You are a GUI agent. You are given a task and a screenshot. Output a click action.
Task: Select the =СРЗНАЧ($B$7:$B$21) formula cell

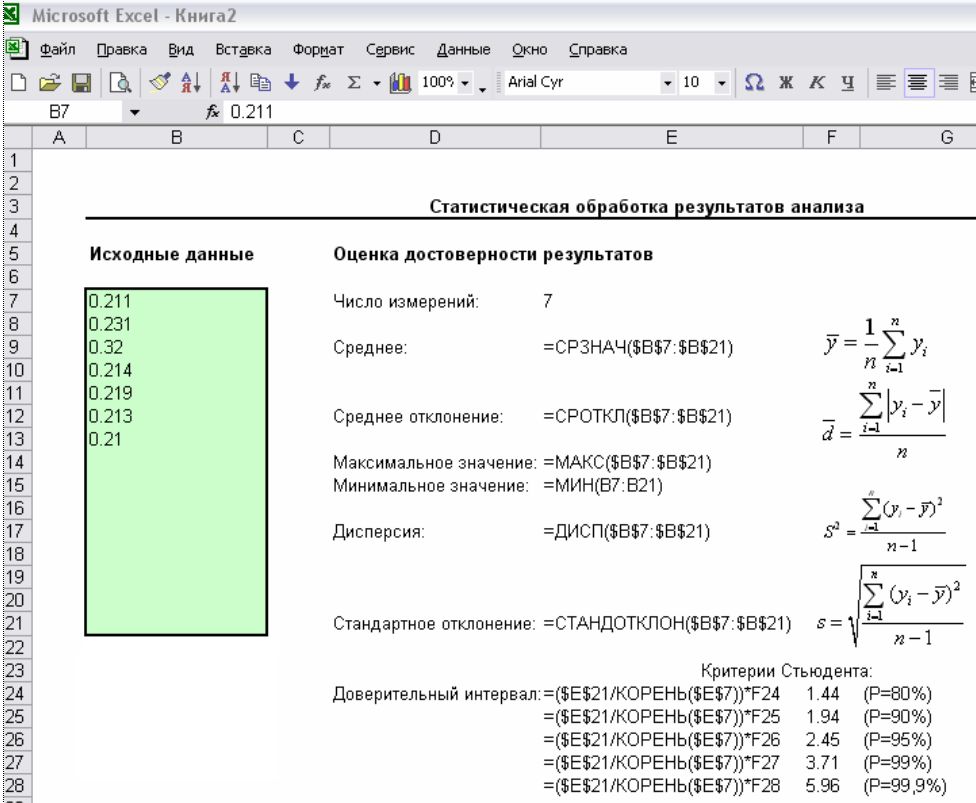tap(672, 347)
